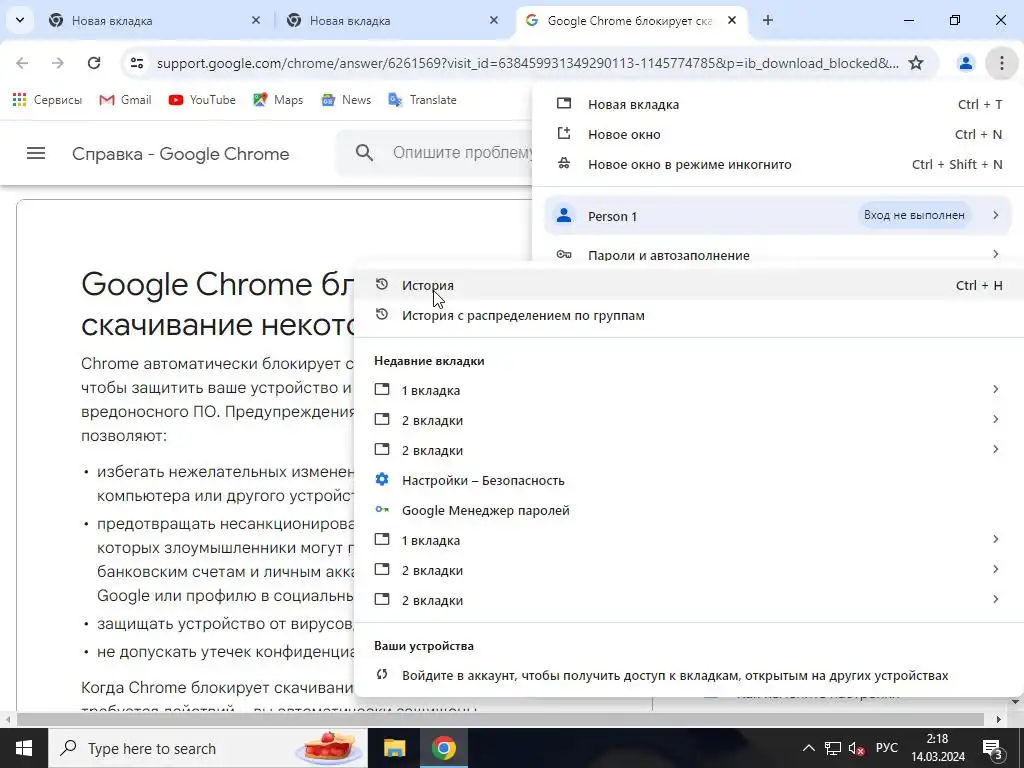Image resolution: width=1024 pixels, height=768 pixels.
Task: Go forward to the next page
Action: click(58, 63)
